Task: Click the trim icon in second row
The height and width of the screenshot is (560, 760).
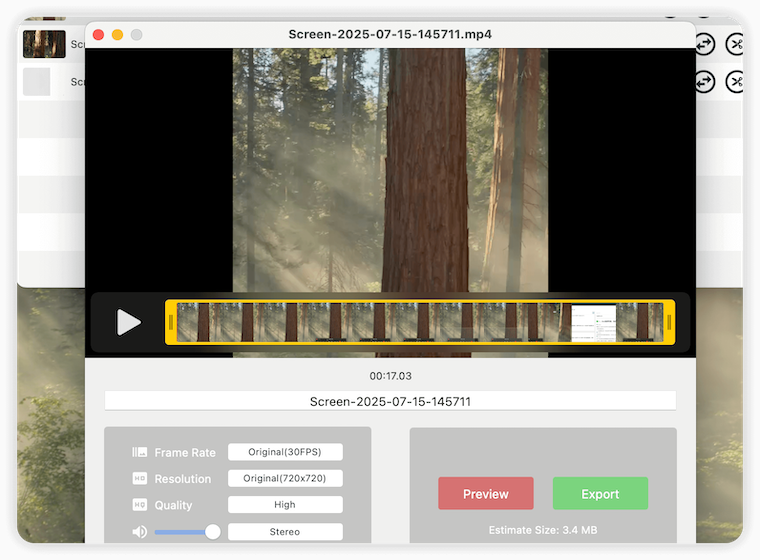Action: tap(736, 82)
